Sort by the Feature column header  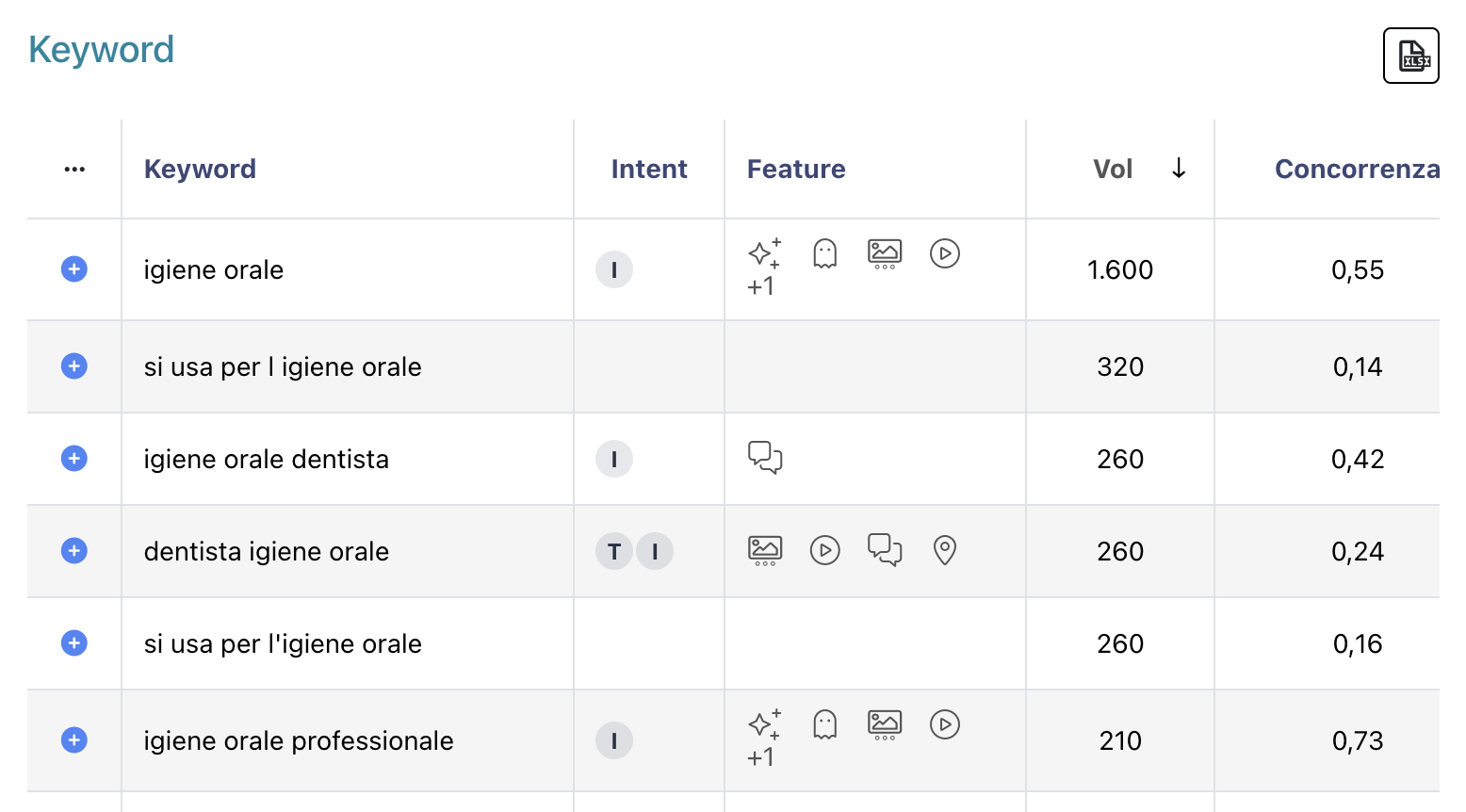click(796, 169)
